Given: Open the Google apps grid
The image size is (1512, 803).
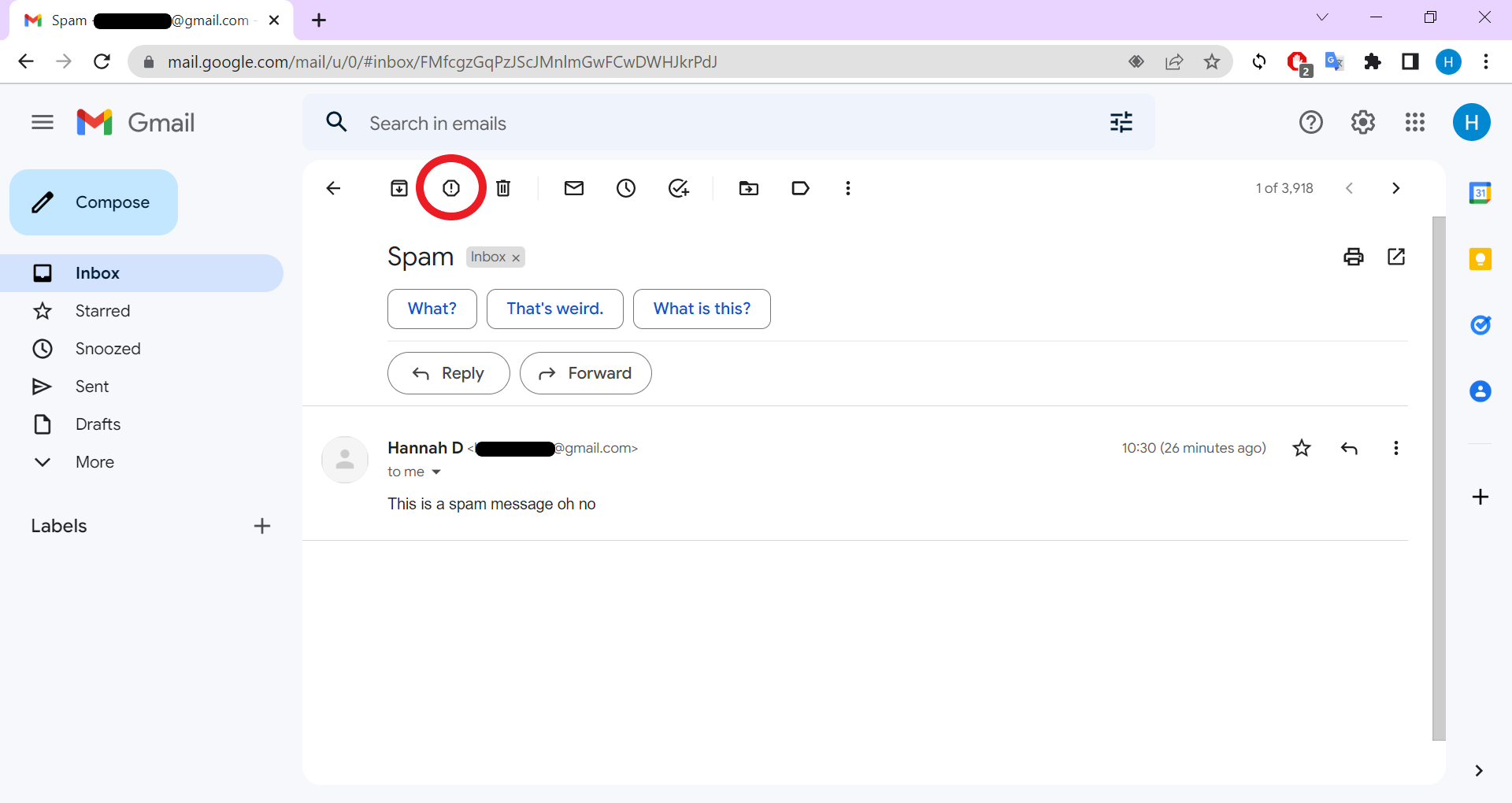Looking at the screenshot, I should click(x=1415, y=122).
